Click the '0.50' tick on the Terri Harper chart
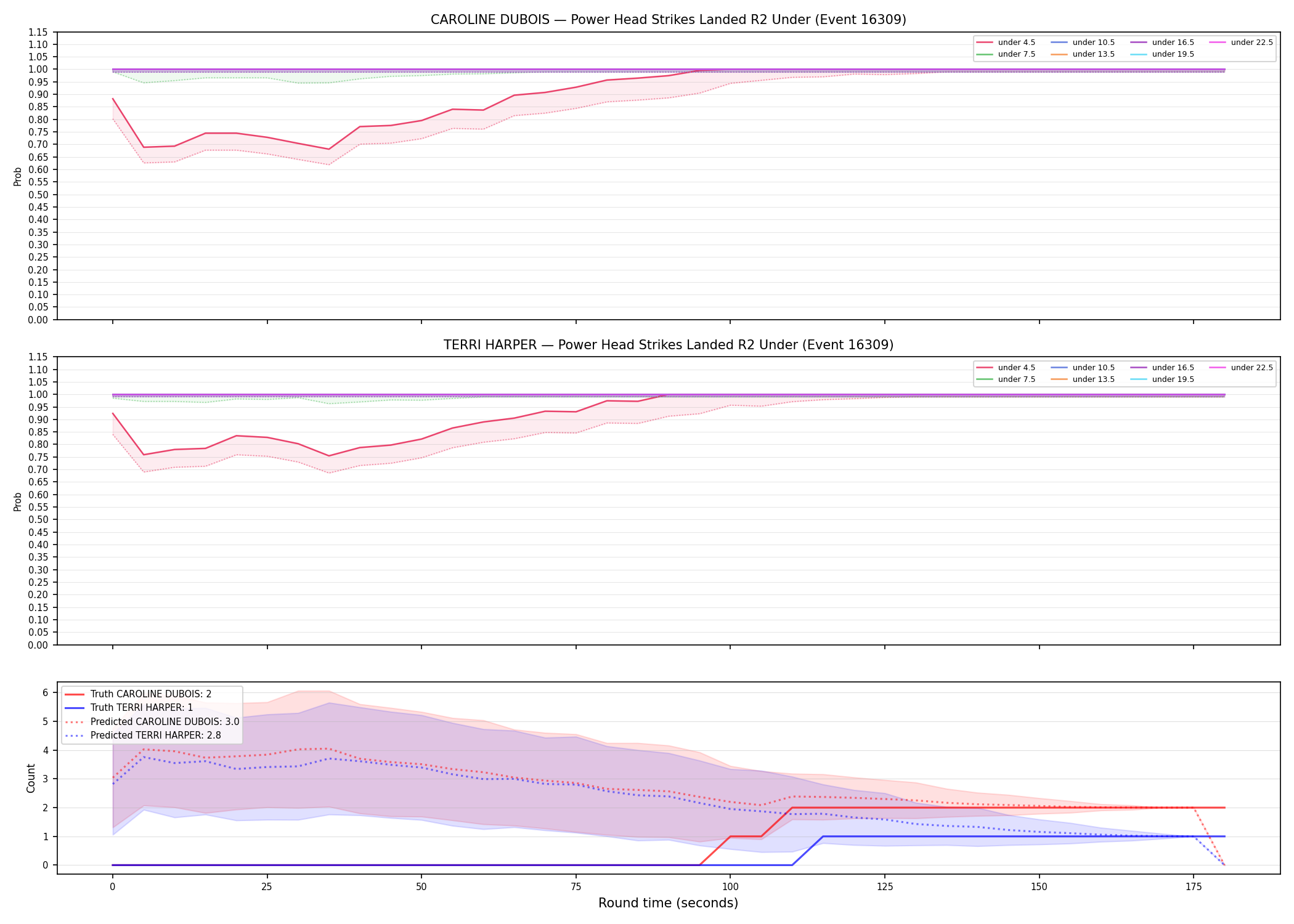 tap(38, 520)
